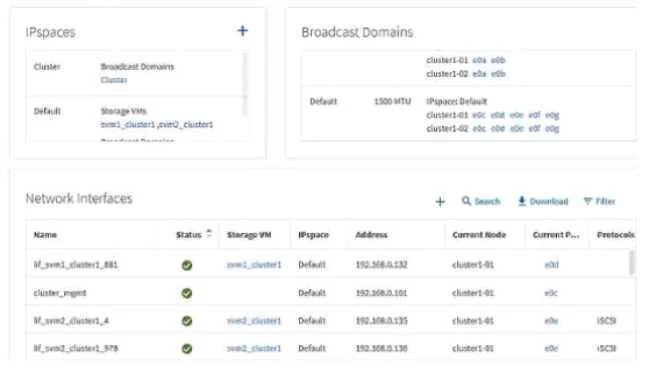Select port e0b of cluster1-01 in Broadcast Domains

click(x=498, y=60)
